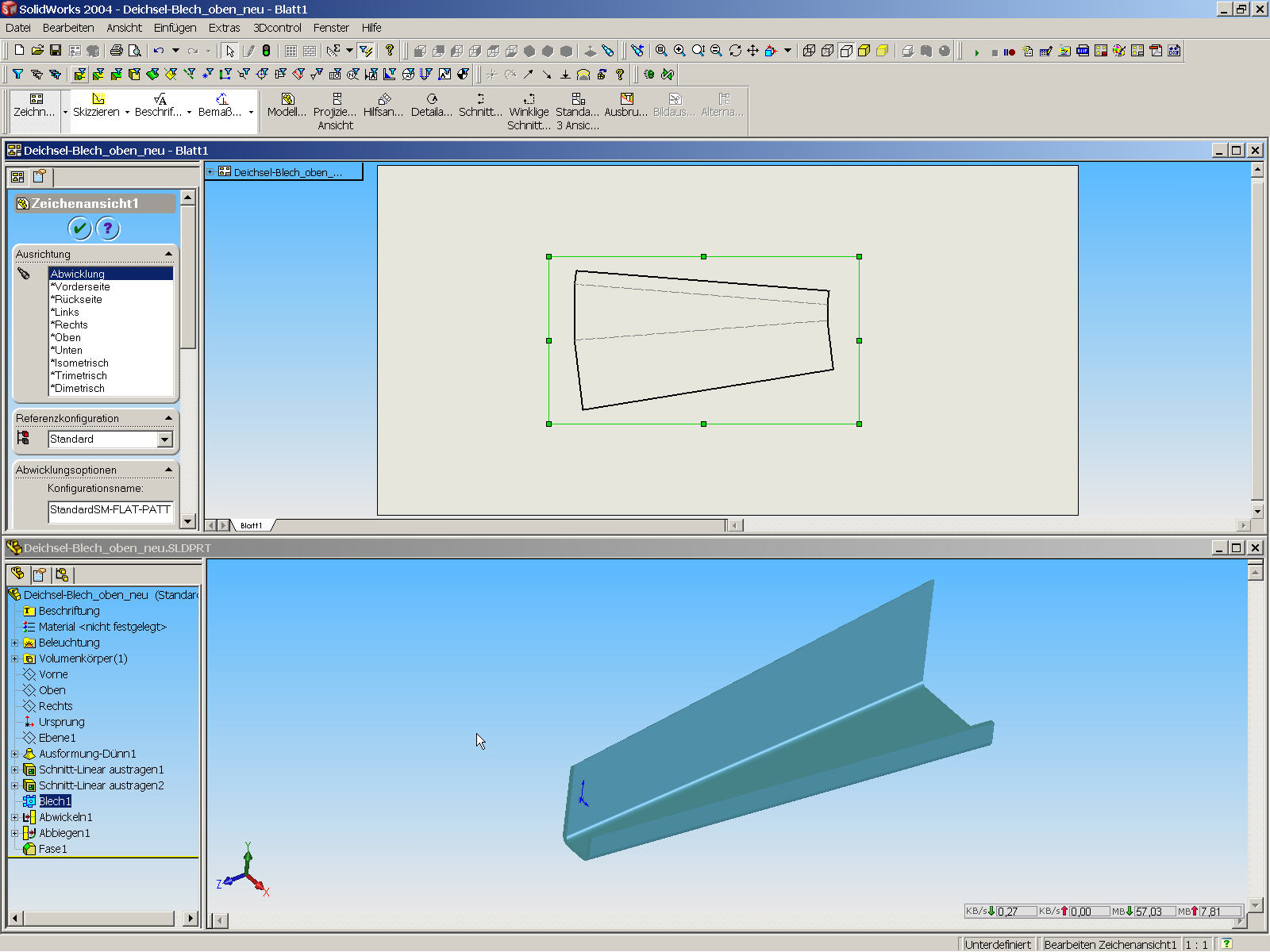Click the Rotate View tool icon
The width and height of the screenshot is (1270, 952).
[735, 51]
